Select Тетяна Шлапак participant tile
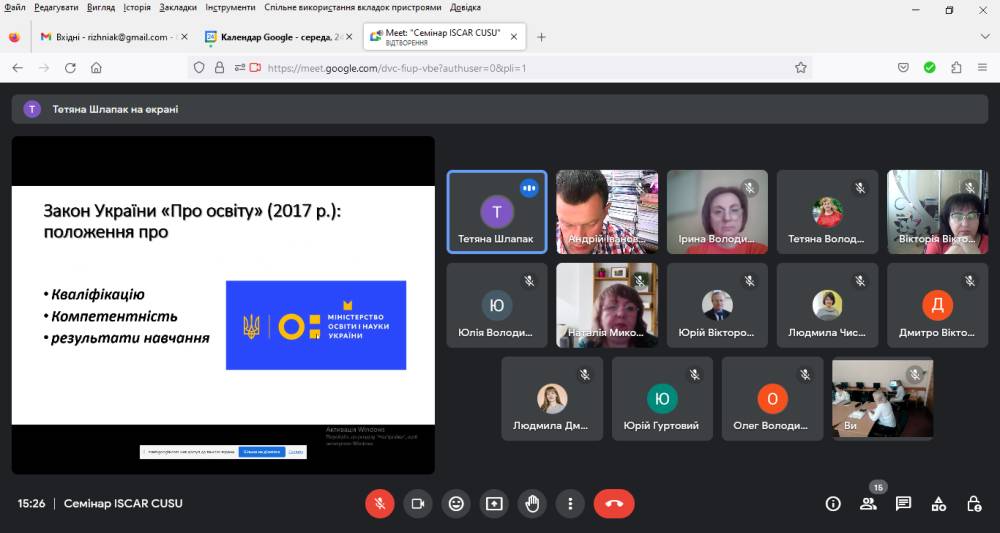Viewport: 1000px width, 533px height. tap(497, 213)
